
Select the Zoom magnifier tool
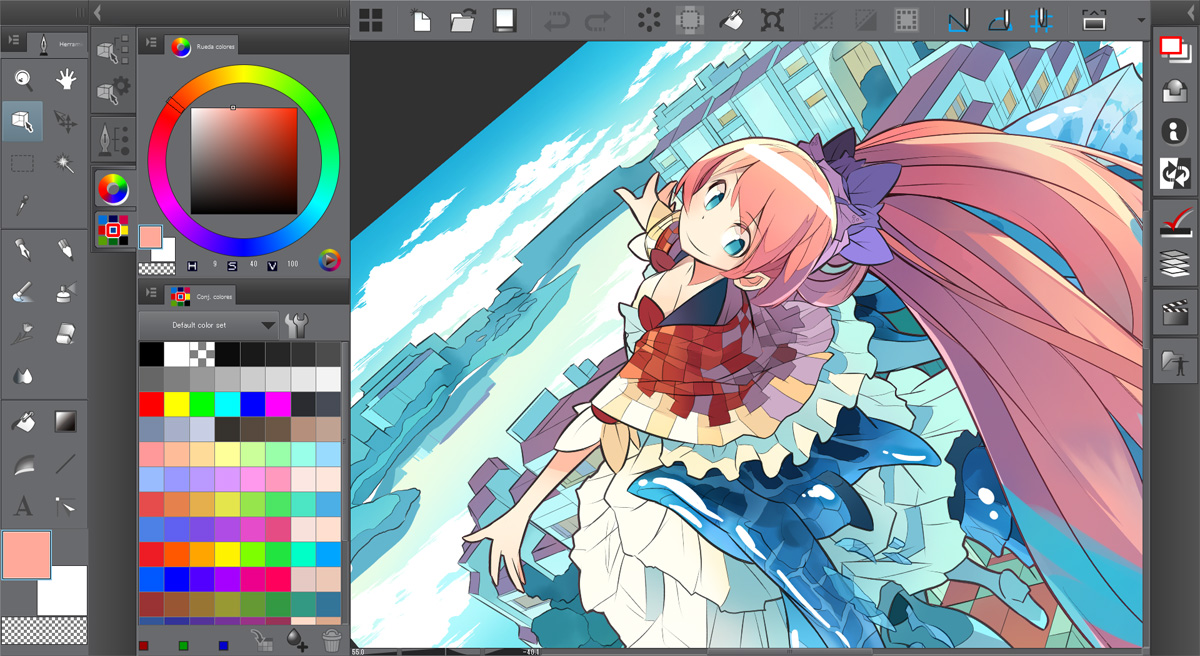pos(24,80)
